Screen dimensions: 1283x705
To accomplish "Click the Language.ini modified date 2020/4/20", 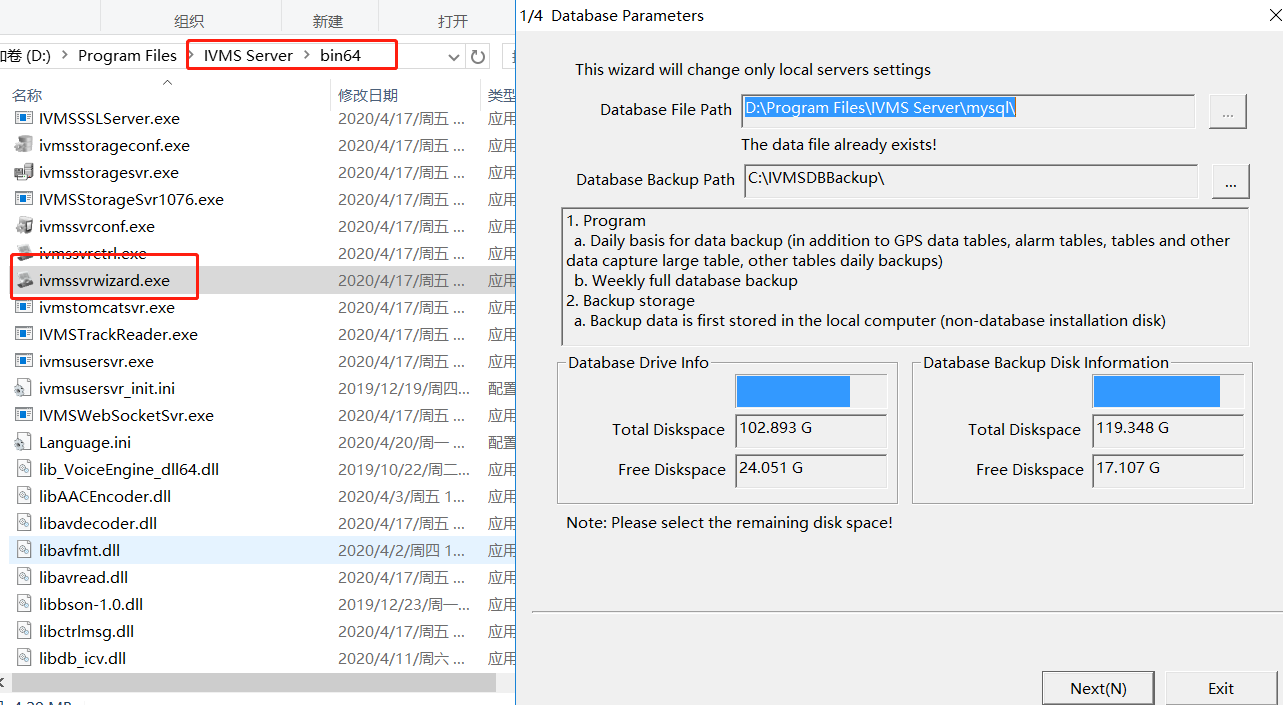I will tap(403, 442).
